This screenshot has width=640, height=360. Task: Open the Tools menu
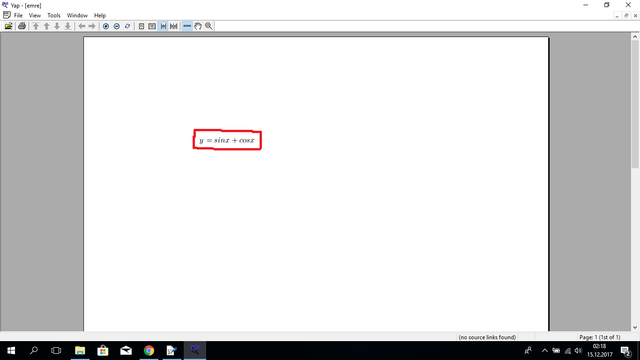53,16
